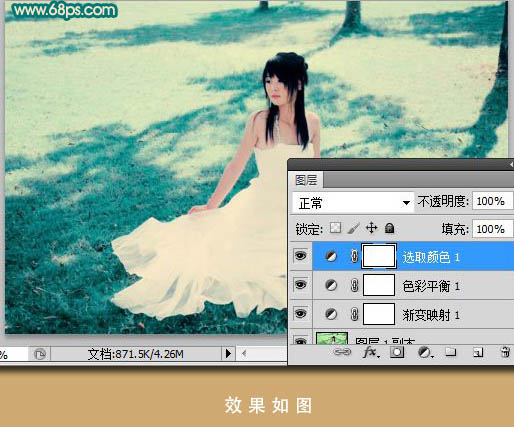The image size is (514, 427).
Task: Click the mask link icon of 渐变映射 1
Action: pyautogui.click(x=354, y=314)
